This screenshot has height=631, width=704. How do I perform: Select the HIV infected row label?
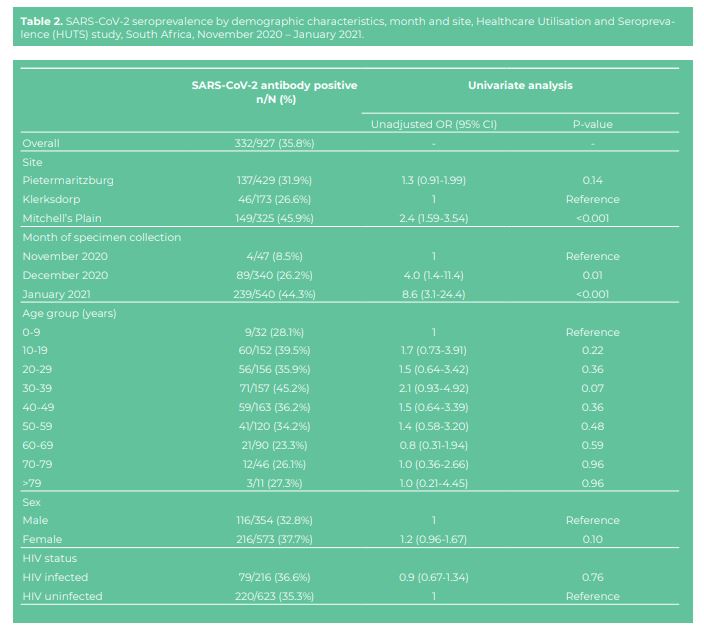point(55,578)
